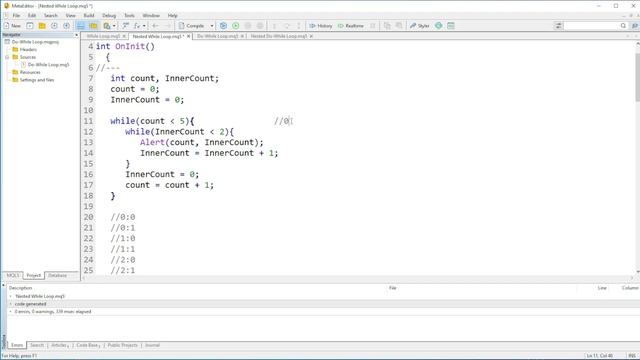Open the Tools menu
The height and width of the screenshot is (360, 640).
(x=129, y=16)
